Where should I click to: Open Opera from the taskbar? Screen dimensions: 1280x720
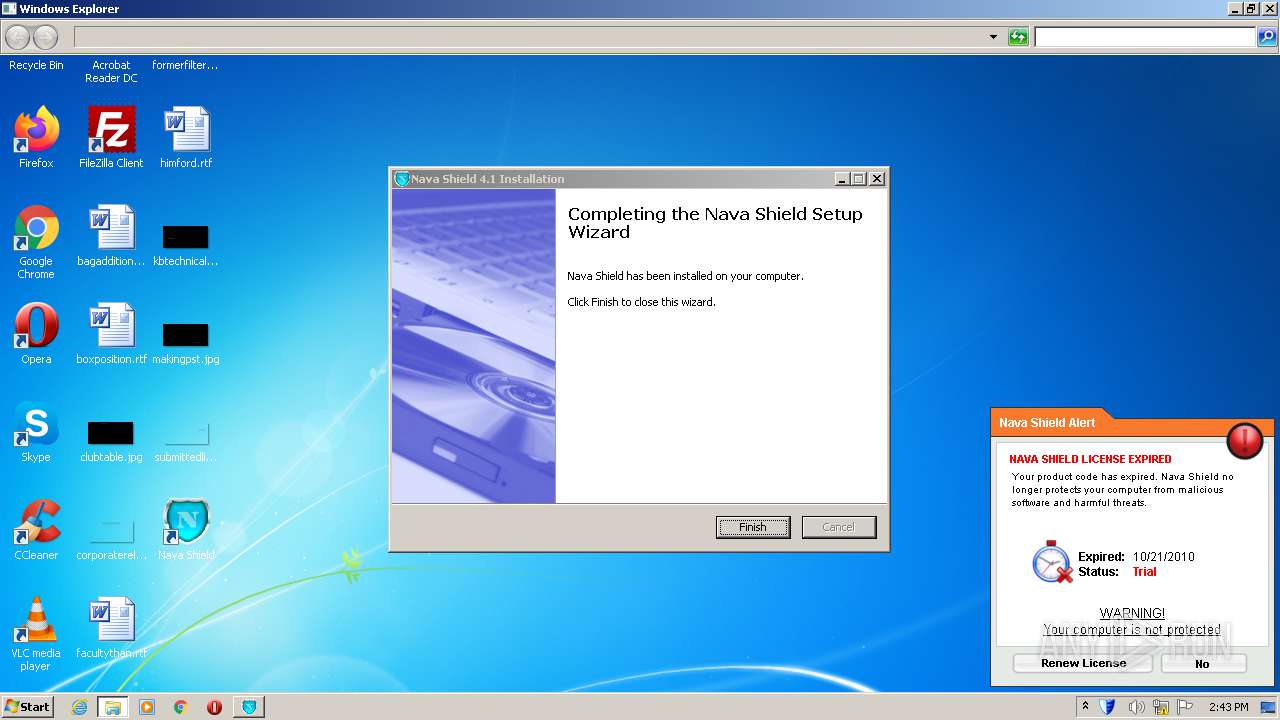tap(214, 707)
